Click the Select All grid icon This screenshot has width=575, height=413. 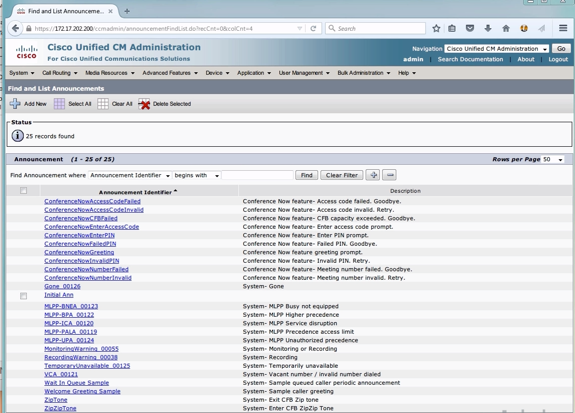pyautogui.click(x=59, y=104)
